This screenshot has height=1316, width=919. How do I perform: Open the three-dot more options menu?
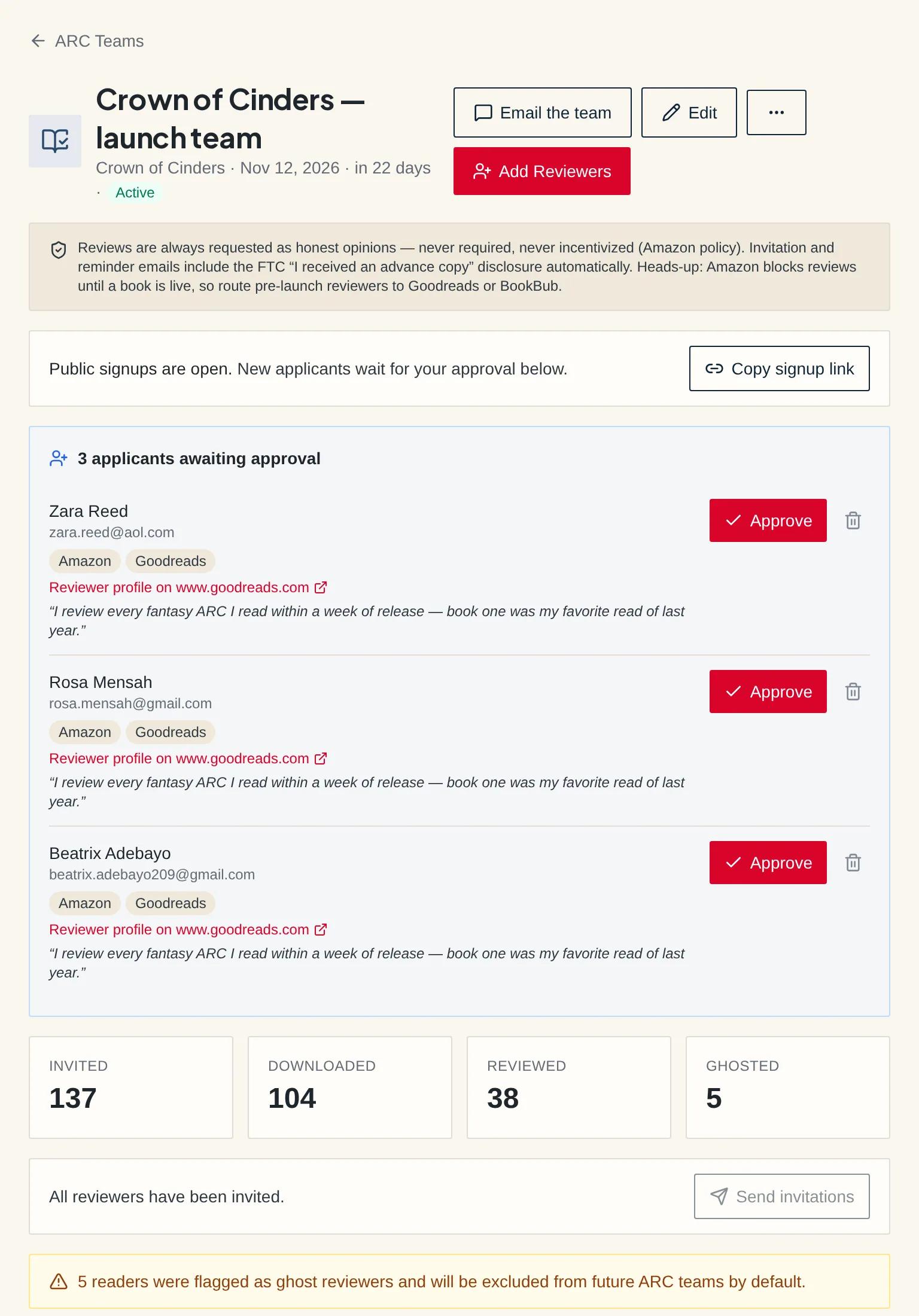coord(776,112)
